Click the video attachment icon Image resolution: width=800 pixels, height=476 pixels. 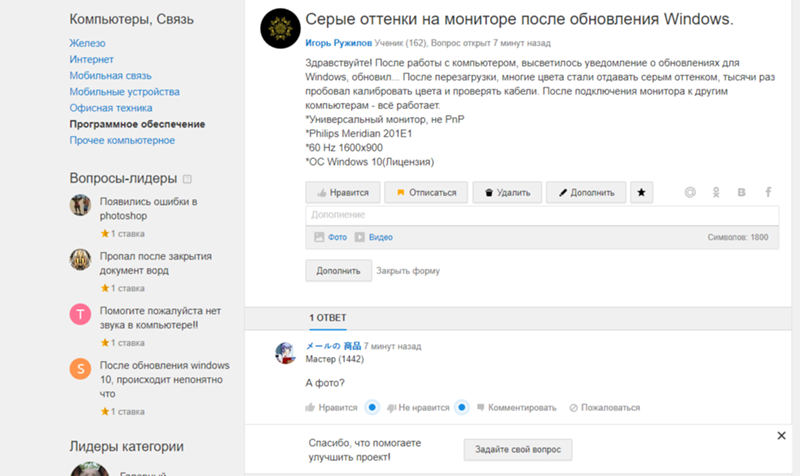click(x=360, y=237)
